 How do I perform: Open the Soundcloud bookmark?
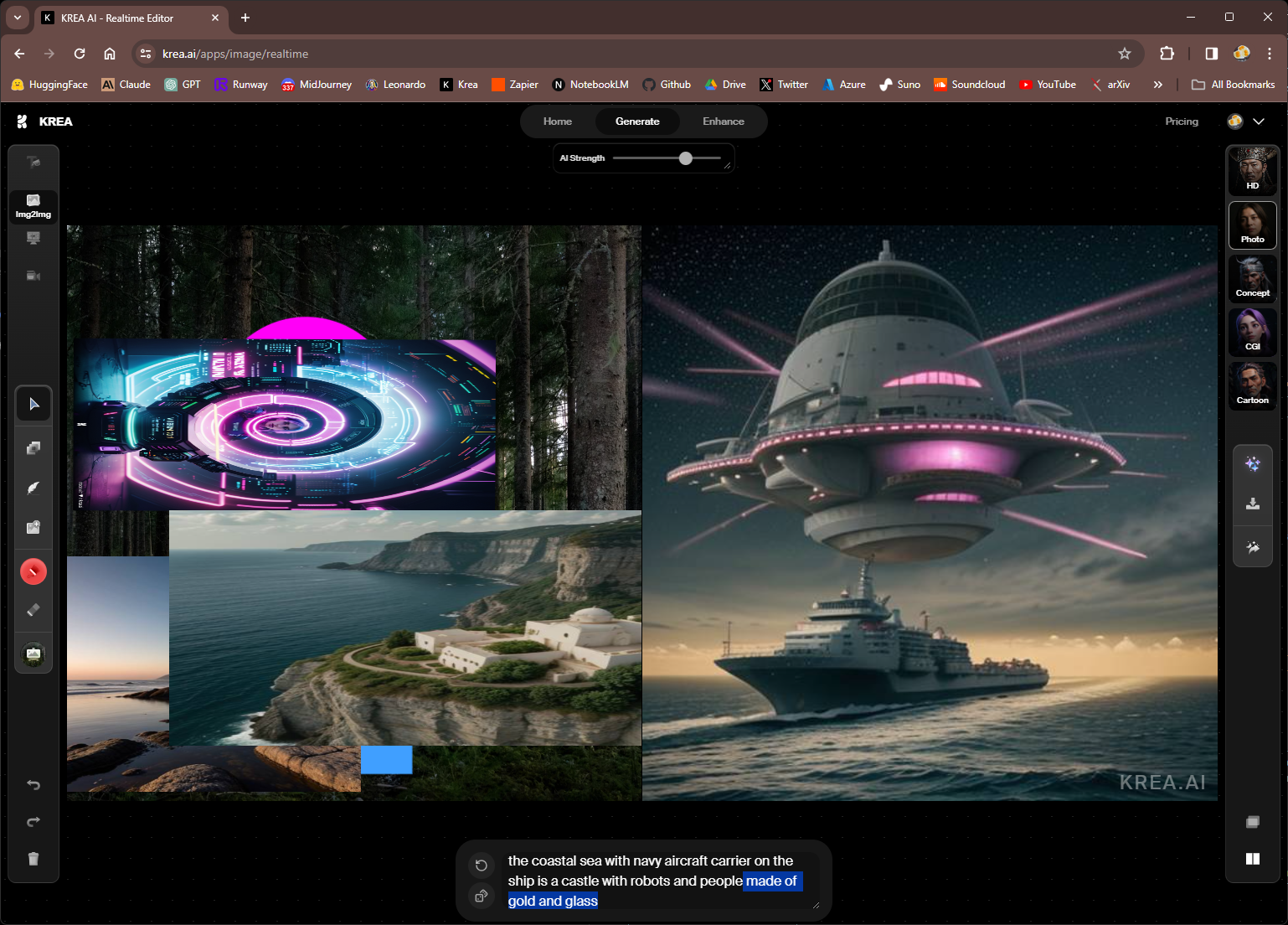pos(970,85)
